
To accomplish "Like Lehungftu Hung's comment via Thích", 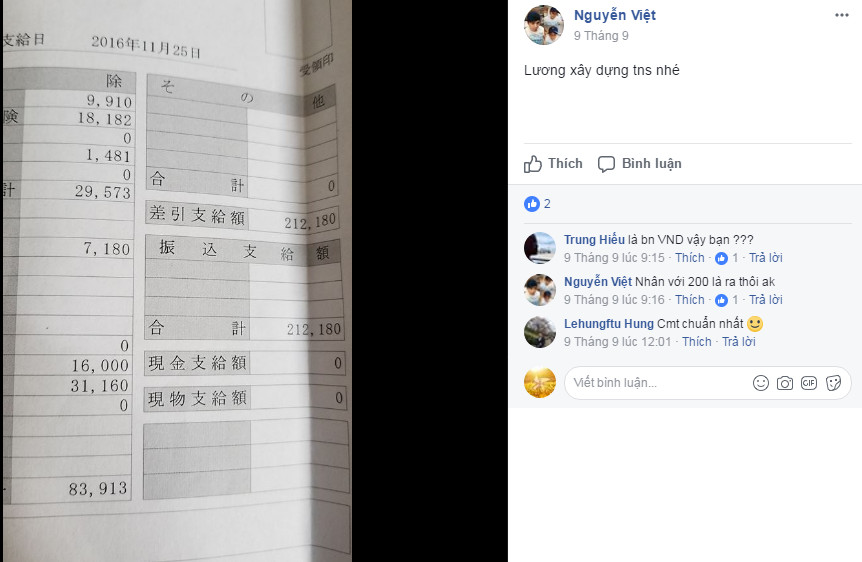I will [697, 342].
